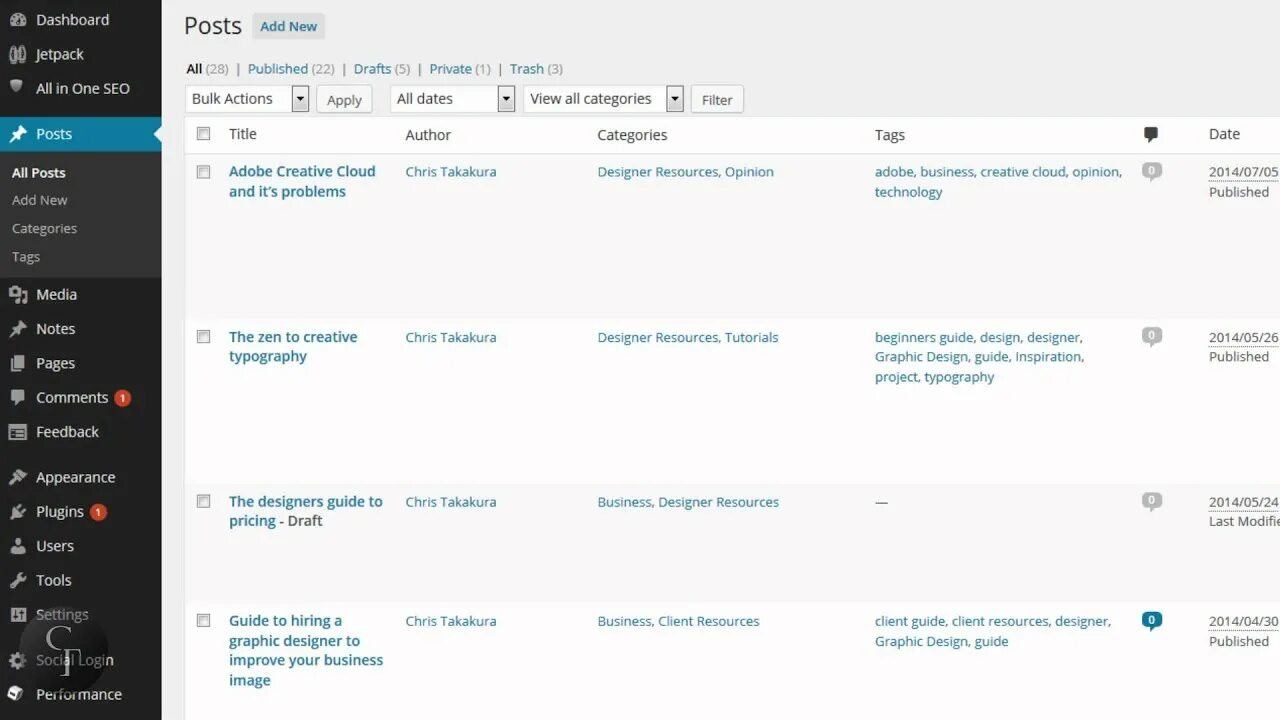Open the typography tag link
This screenshot has width=1280, height=720.
(959, 377)
